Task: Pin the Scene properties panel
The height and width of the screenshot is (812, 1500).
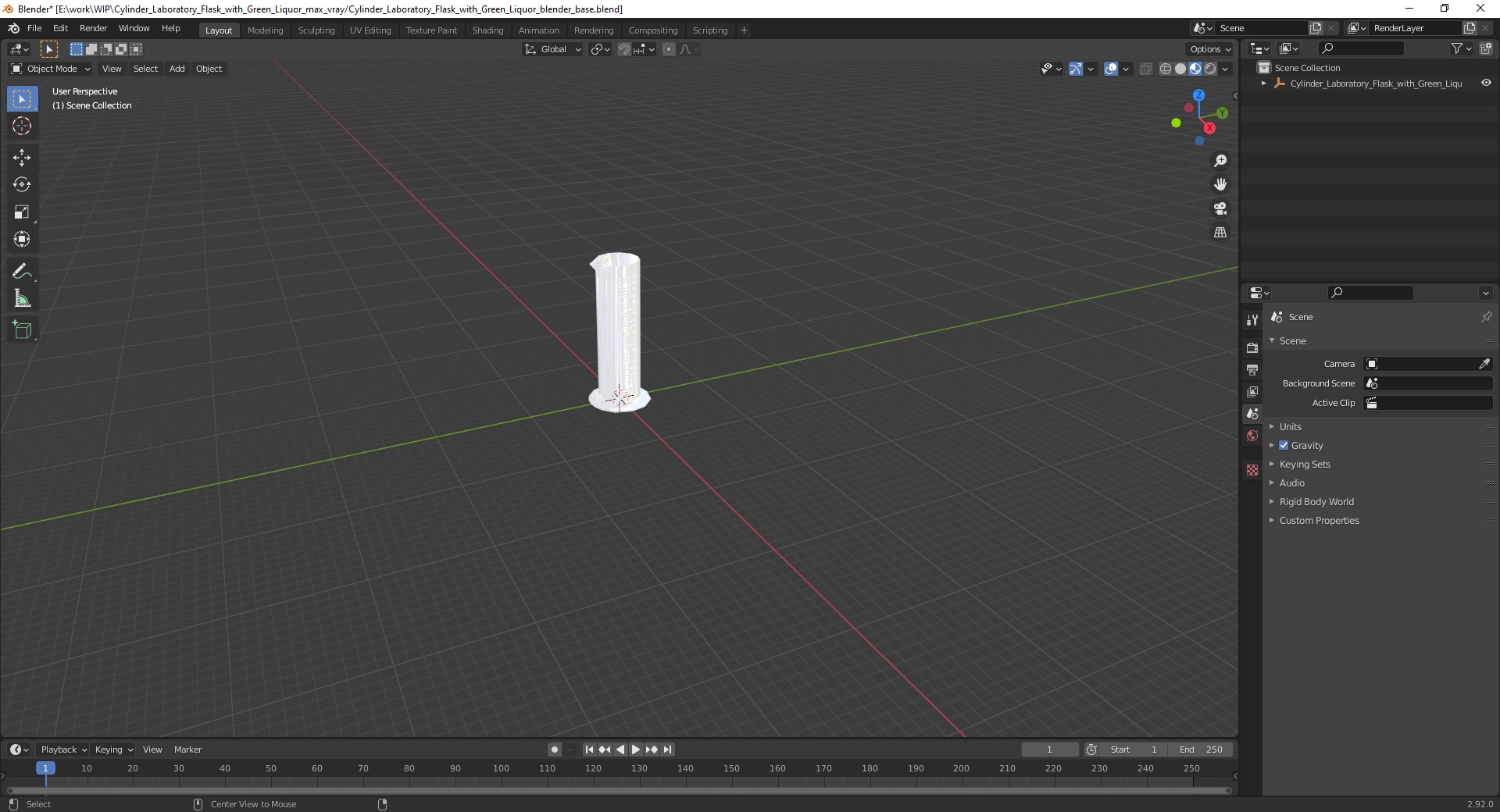Action: pyautogui.click(x=1486, y=317)
